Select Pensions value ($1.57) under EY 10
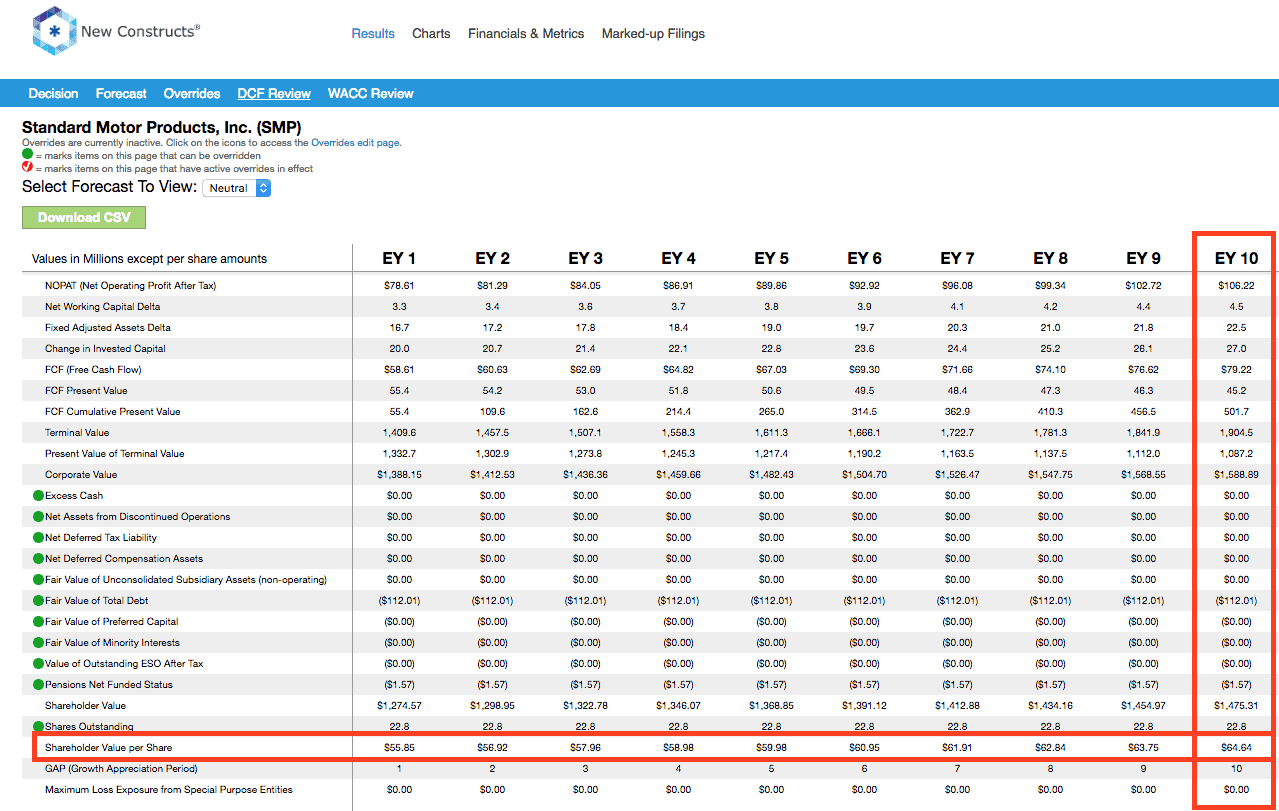The width and height of the screenshot is (1279, 811). click(x=1236, y=685)
